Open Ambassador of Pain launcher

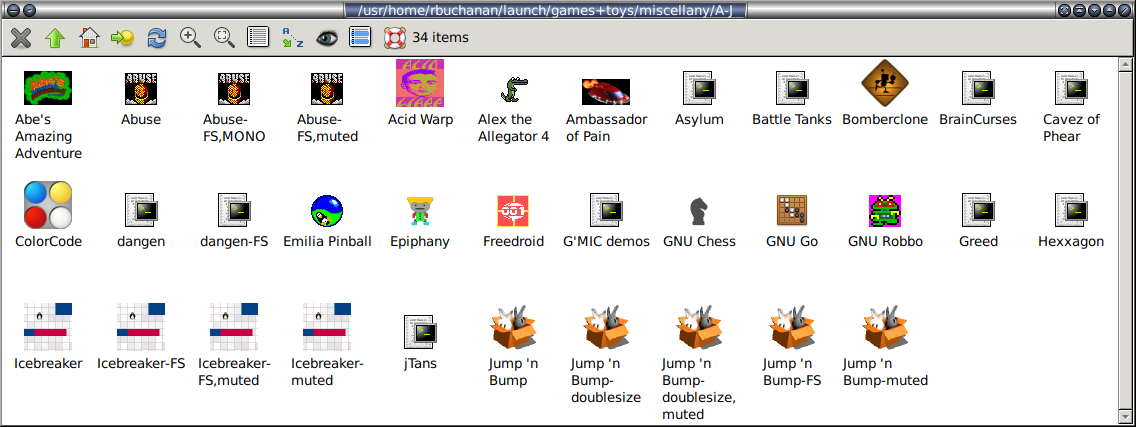(x=606, y=91)
